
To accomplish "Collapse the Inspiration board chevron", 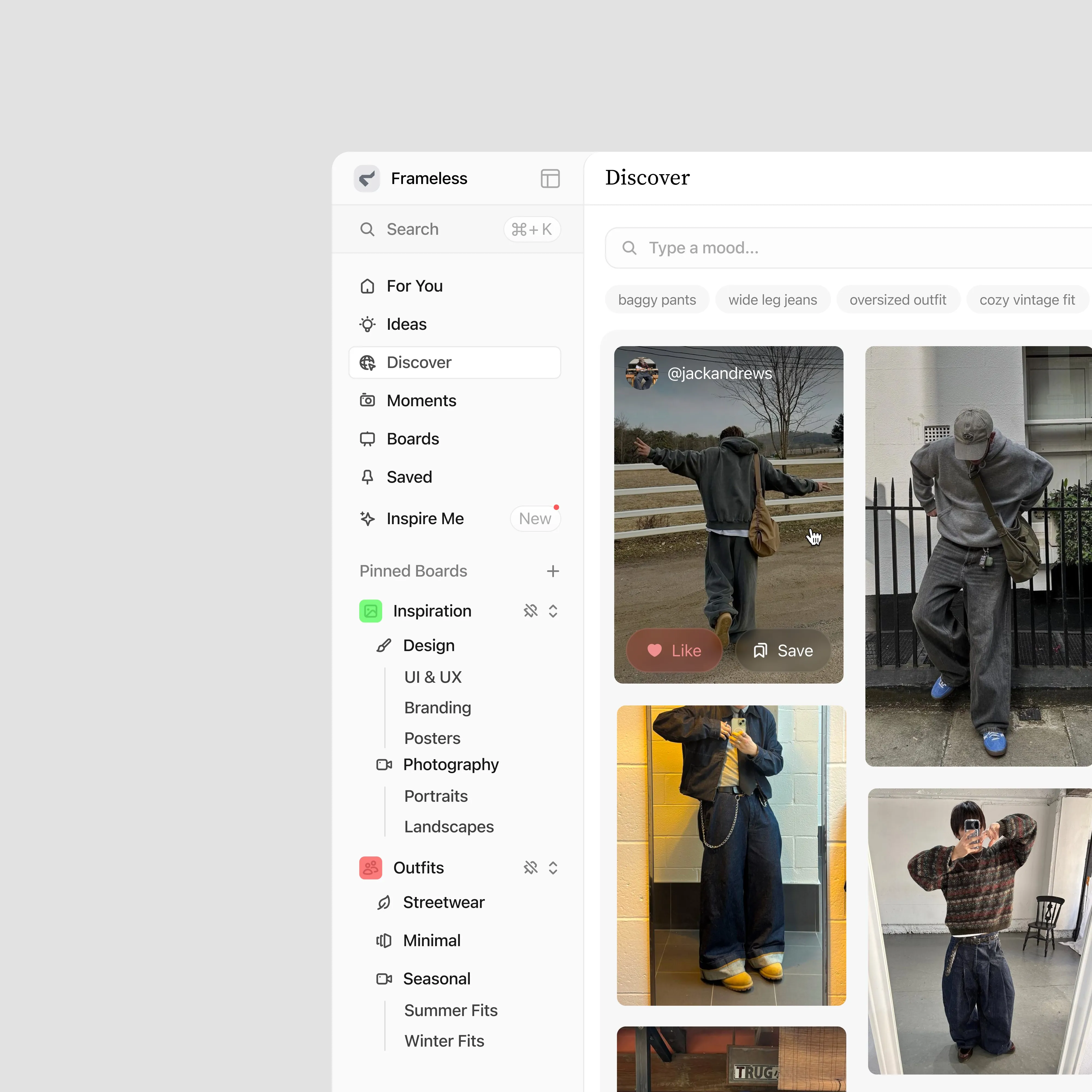I will 553,611.
